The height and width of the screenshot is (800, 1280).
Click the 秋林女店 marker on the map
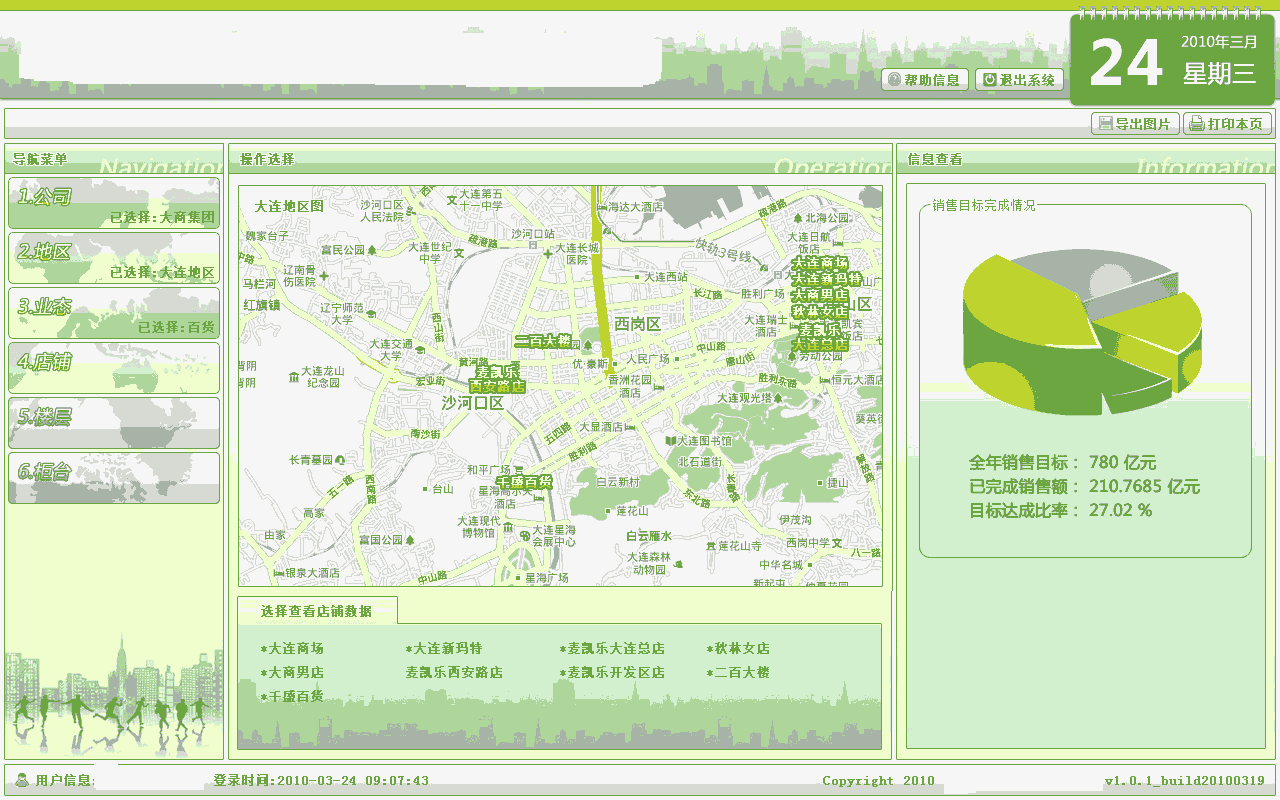820,311
